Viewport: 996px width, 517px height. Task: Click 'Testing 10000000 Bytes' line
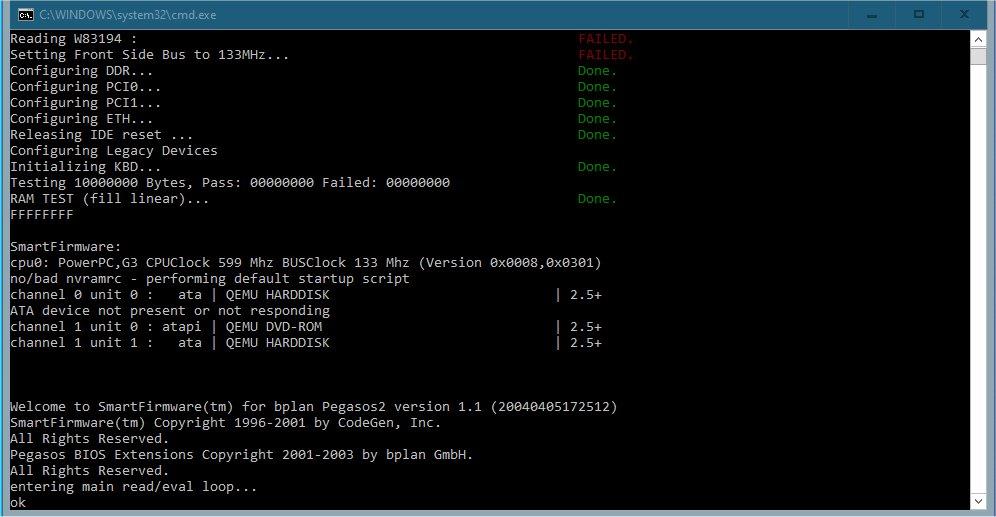tap(230, 183)
